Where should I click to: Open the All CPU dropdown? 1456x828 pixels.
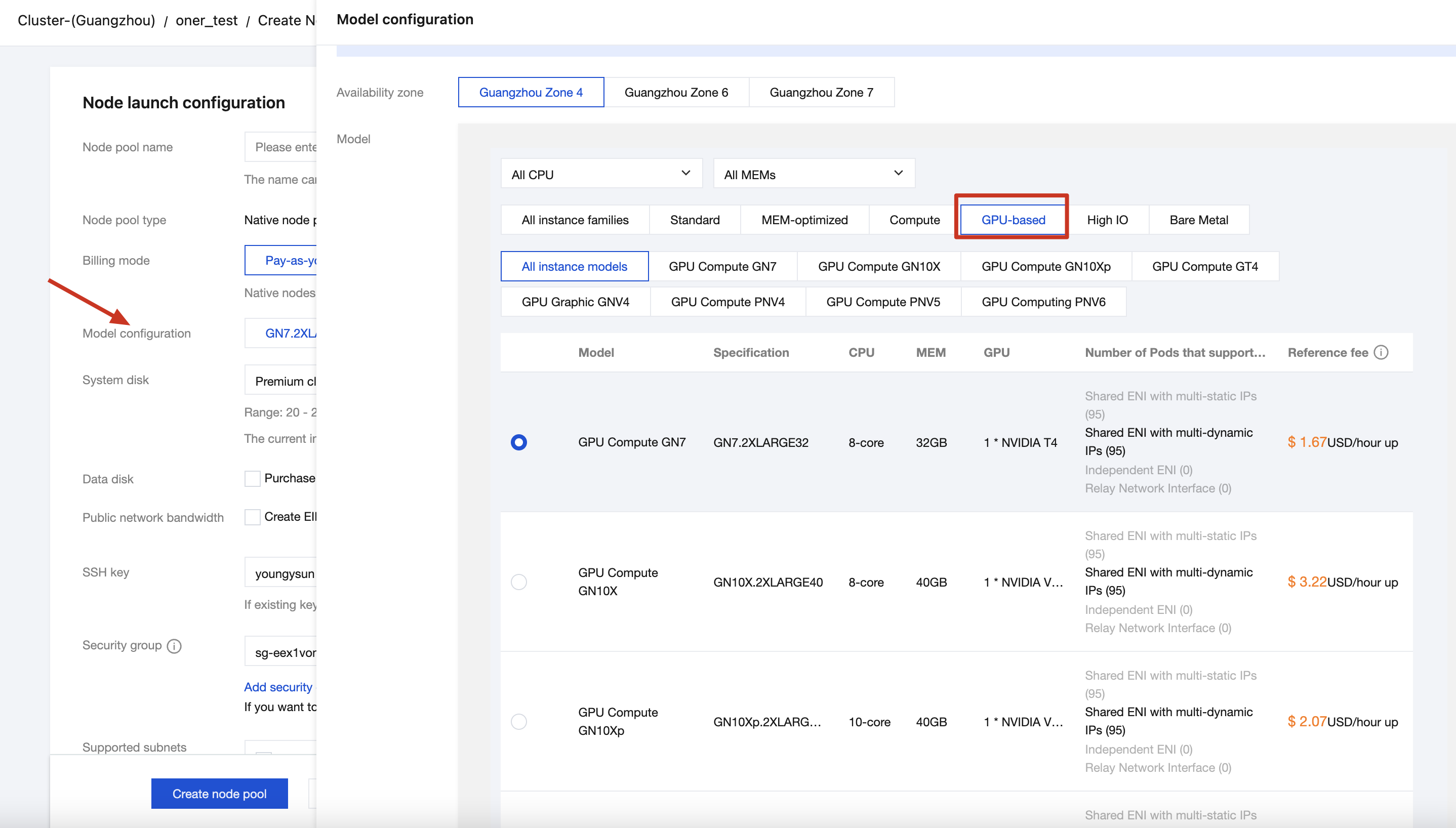[601, 174]
